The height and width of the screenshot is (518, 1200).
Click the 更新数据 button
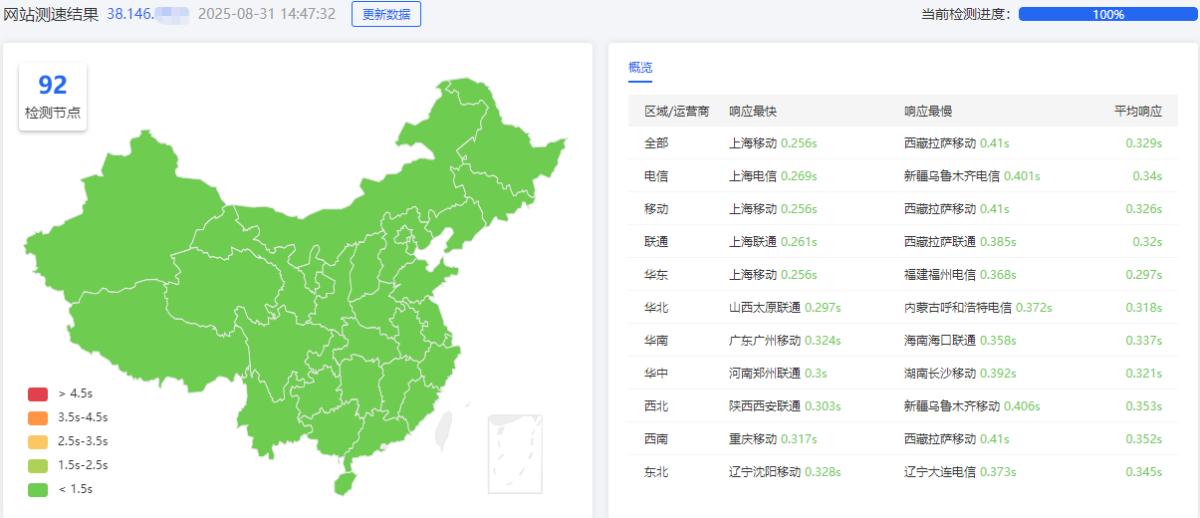(386, 14)
